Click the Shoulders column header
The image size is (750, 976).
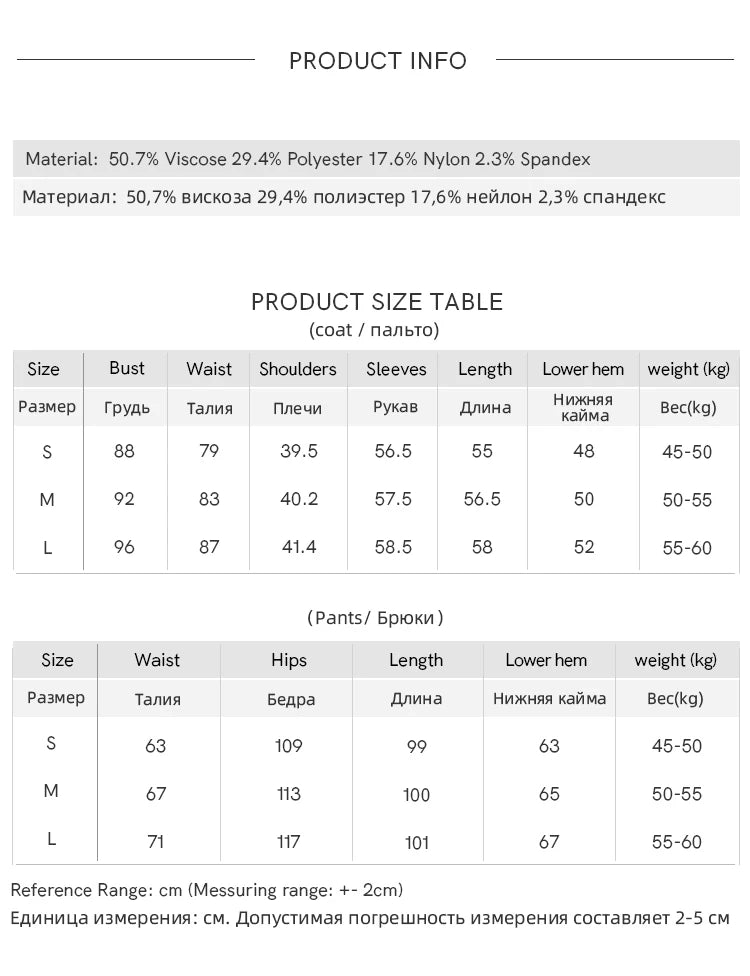(298, 369)
